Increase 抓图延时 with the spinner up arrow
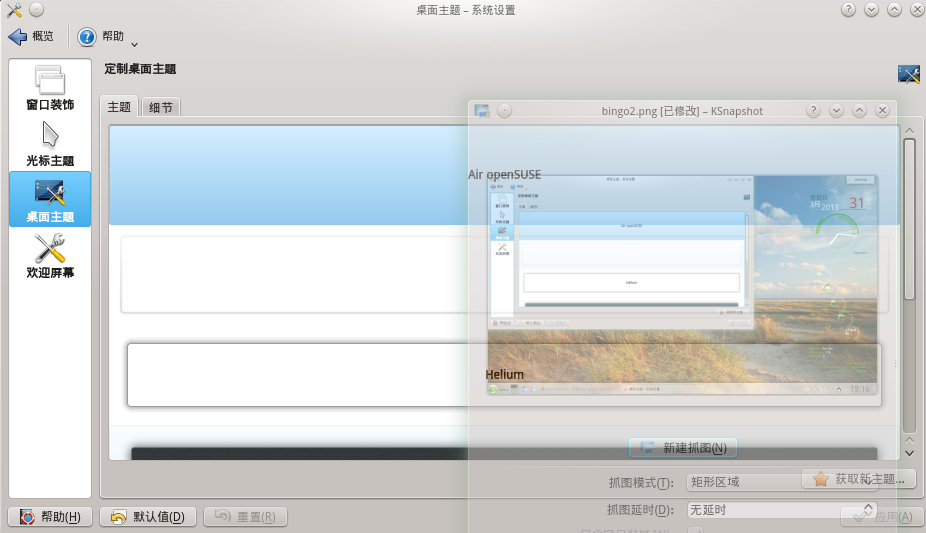This screenshot has height=533, width=926. pyautogui.click(x=869, y=506)
